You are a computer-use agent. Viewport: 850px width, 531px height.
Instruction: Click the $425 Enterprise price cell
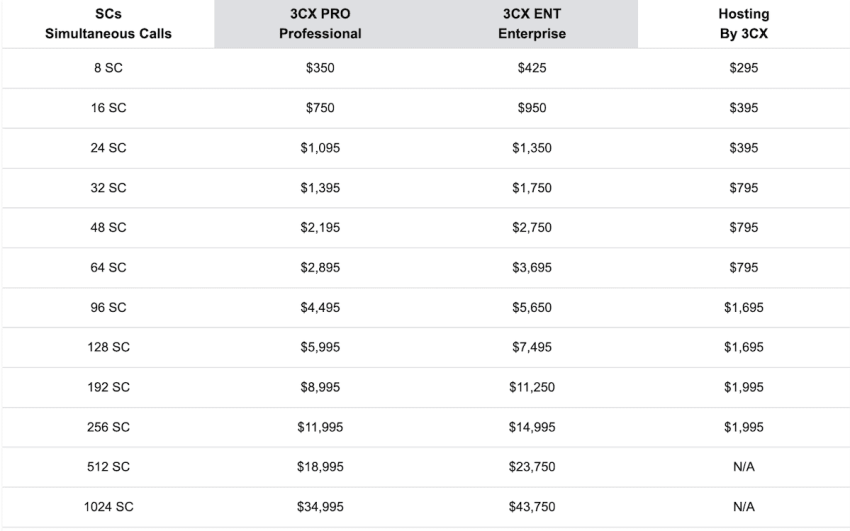click(x=532, y=68)
